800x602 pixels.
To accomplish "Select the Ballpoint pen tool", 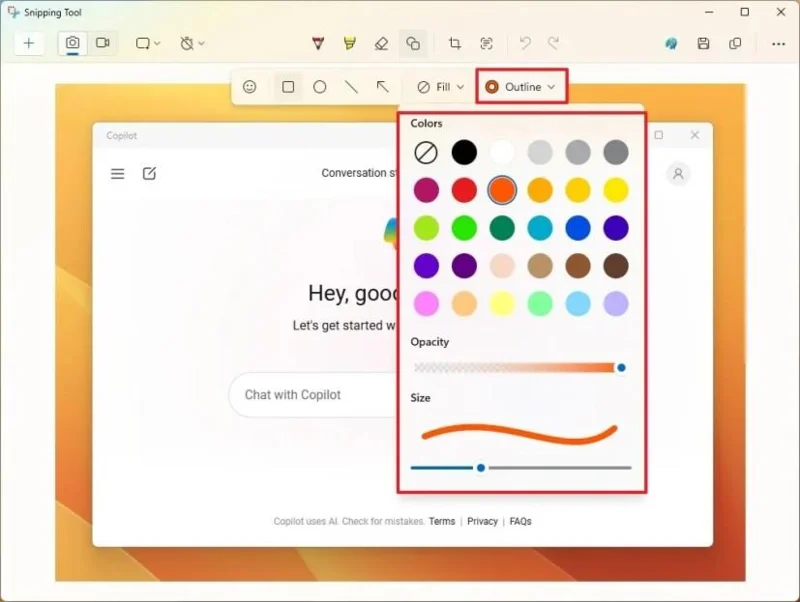I will click(x=318, y=43).
